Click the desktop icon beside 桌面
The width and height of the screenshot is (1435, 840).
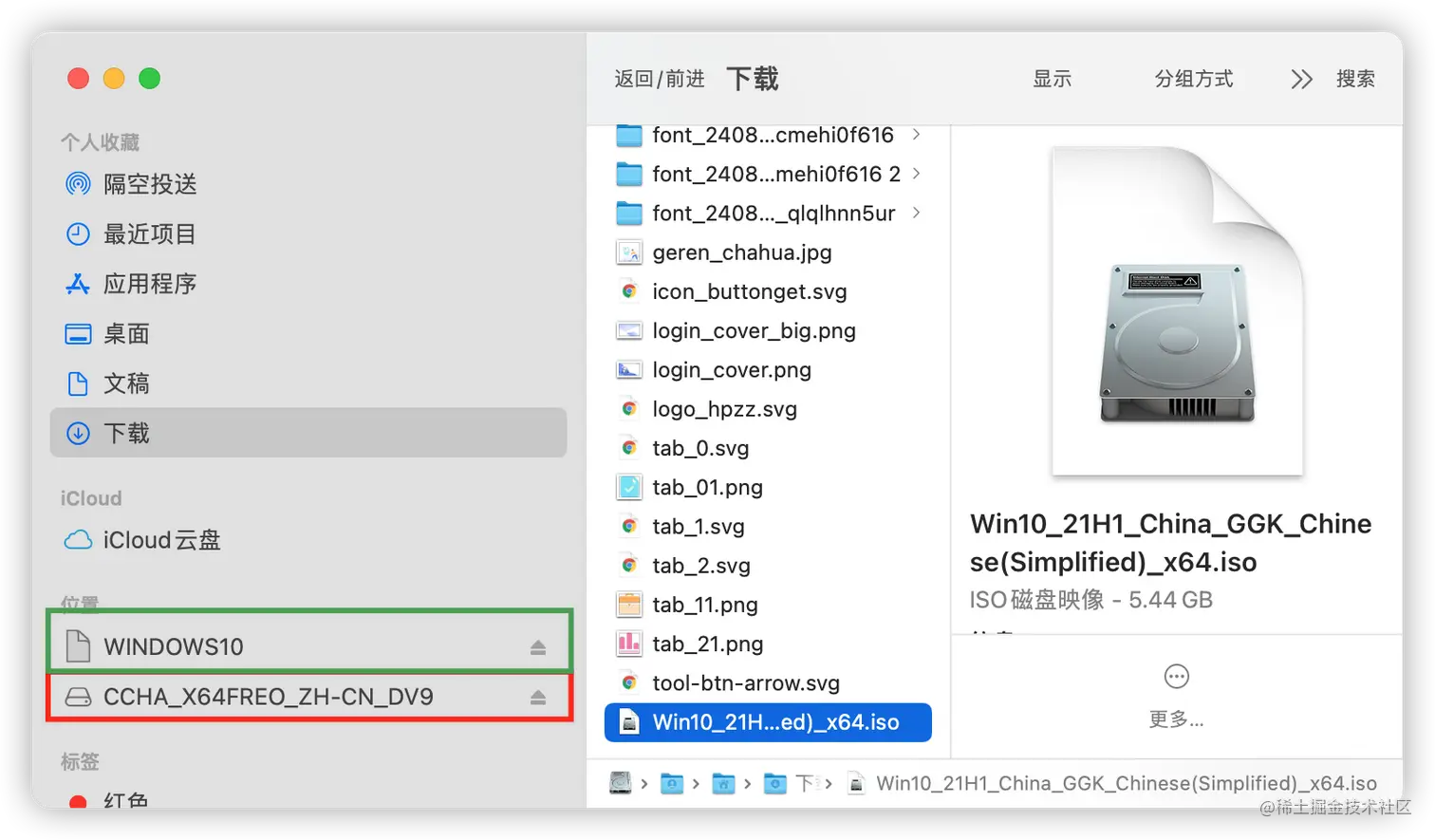pyautogui.click(x=78, y=334)
